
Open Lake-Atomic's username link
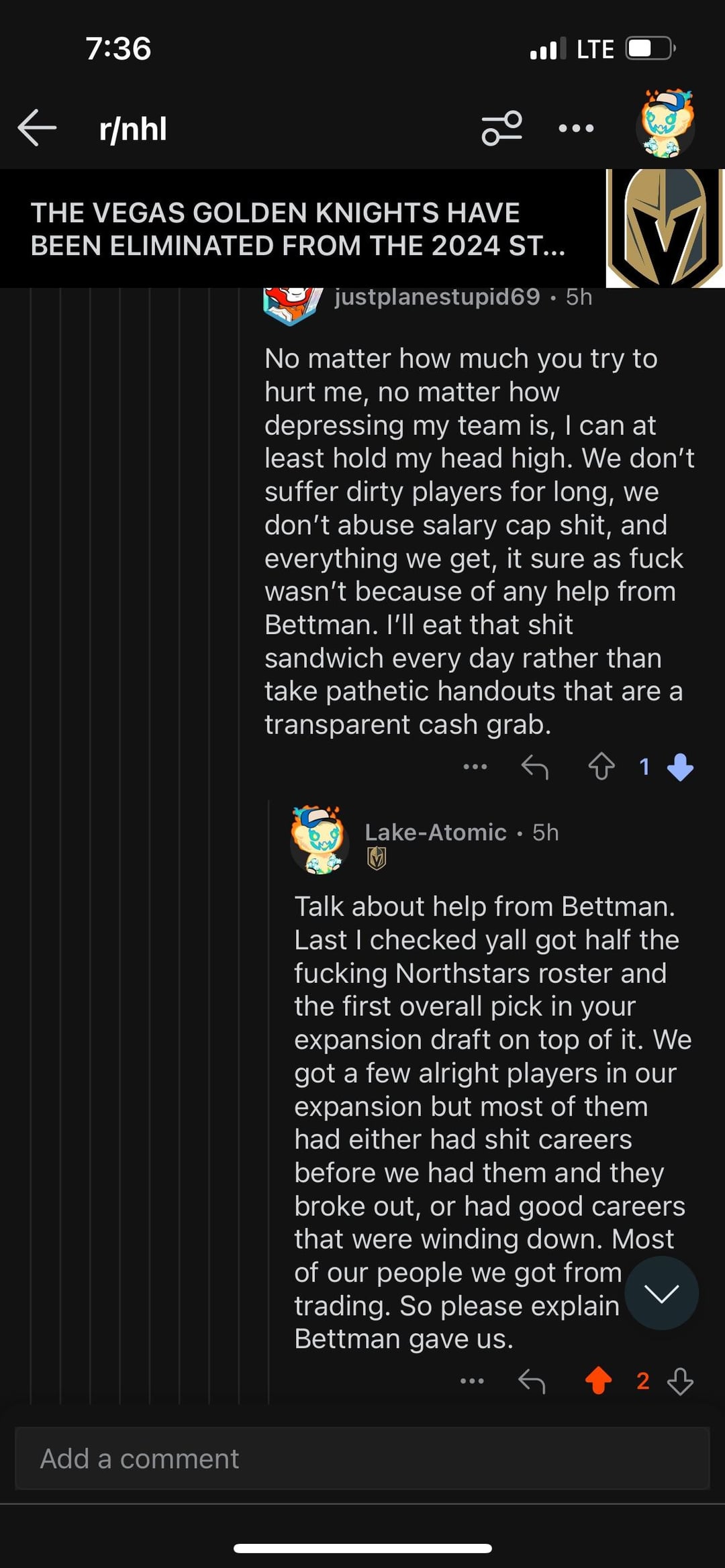[435, 833]
